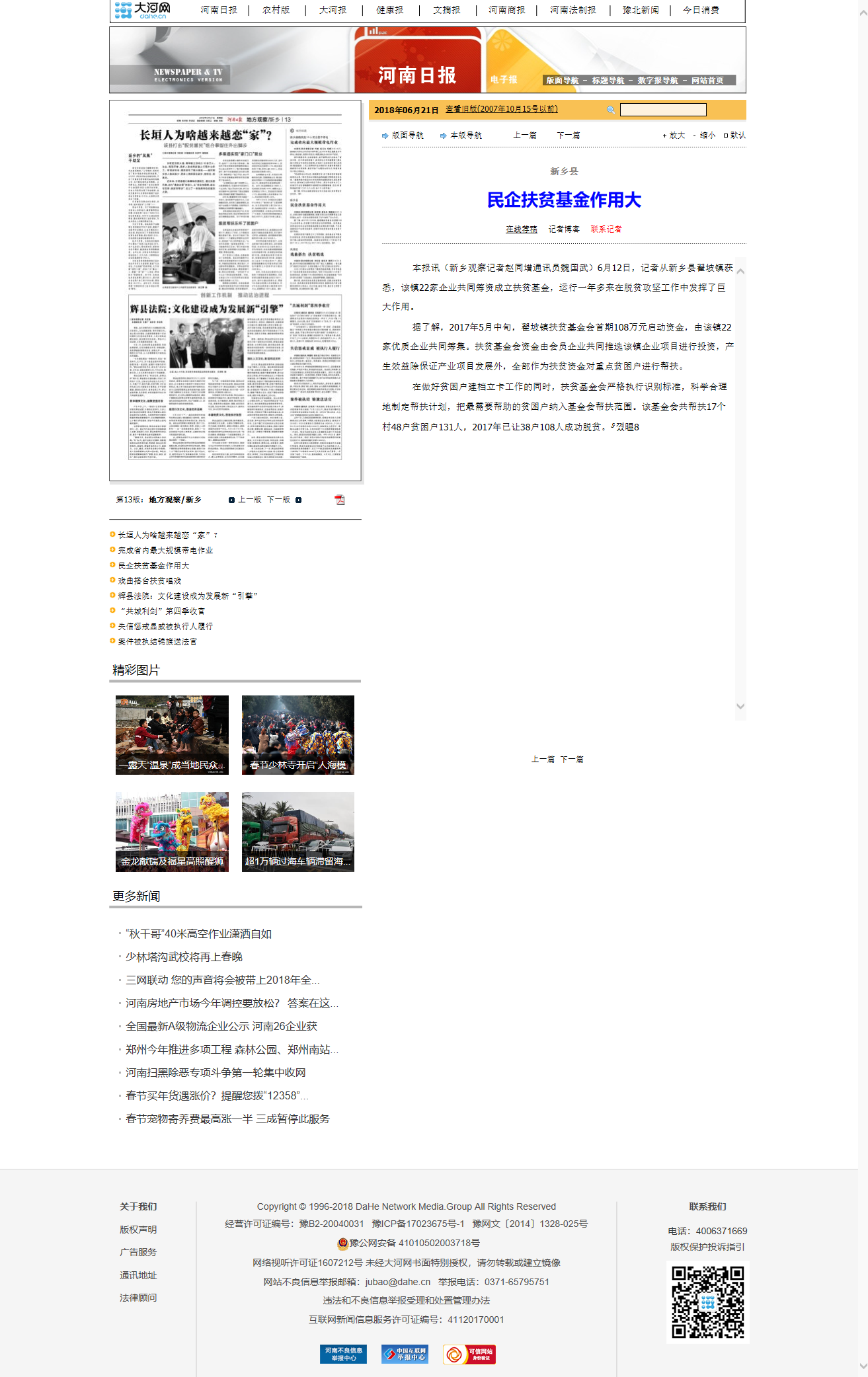Open the 河南法制报 top navigation item
The height and width of the screenshot is (1377, 868).
pyautogui.click(x=573, y=10)
